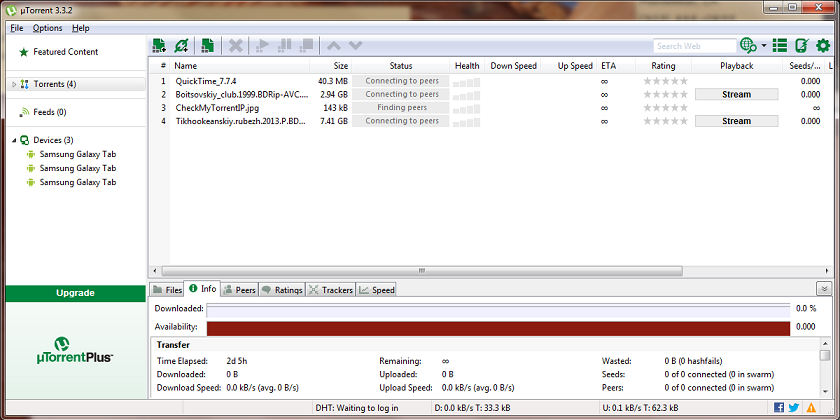The image size is (840, 420).
Task: Click the globe search provider icon
Action: 748,46
